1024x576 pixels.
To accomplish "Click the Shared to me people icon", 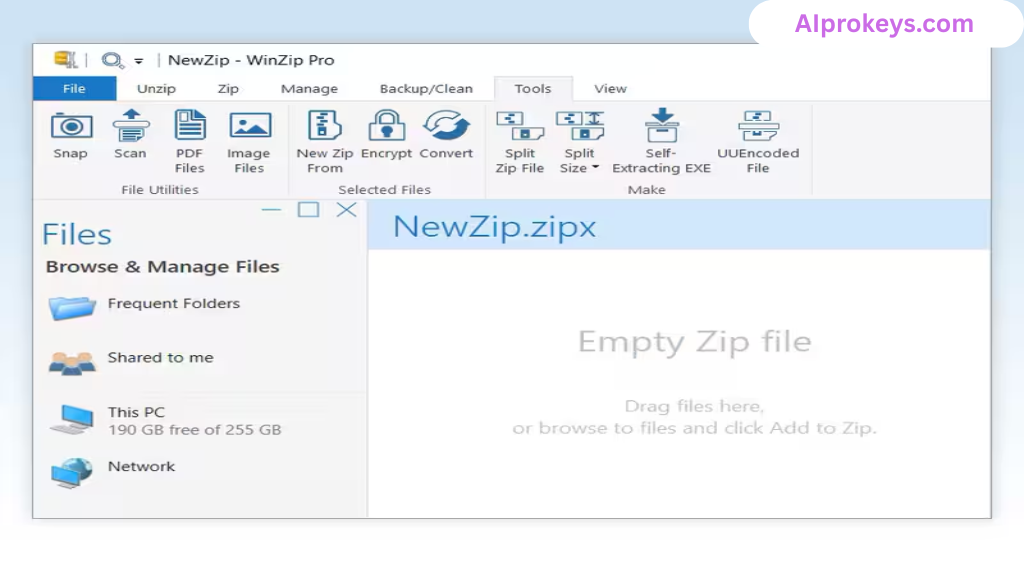I will tap(72, 362).
